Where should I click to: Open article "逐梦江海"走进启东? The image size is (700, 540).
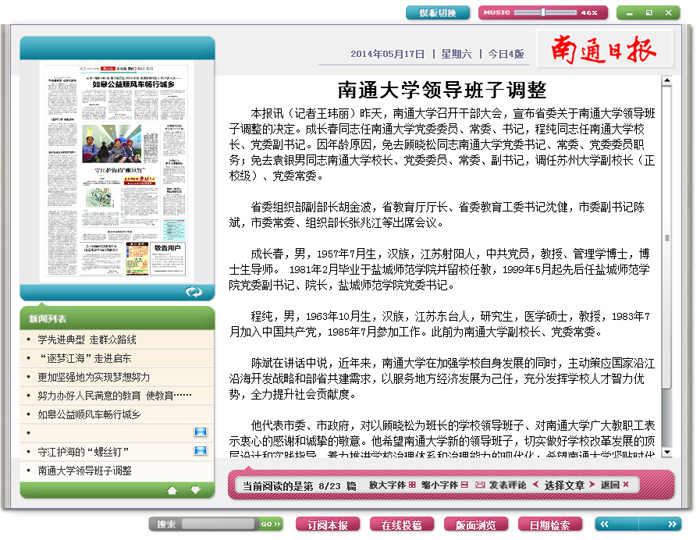(x=84, y=359)
